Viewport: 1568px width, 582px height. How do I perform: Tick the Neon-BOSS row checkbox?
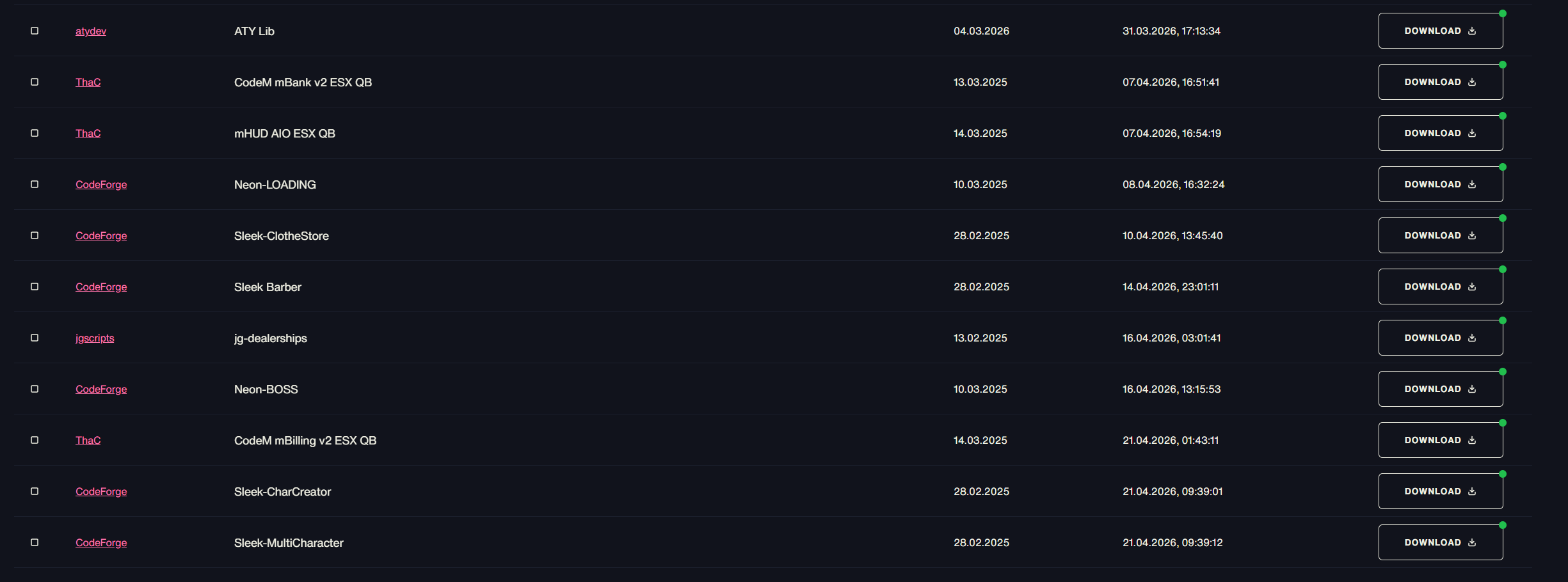pyautogui.click(x=35, y=389)
